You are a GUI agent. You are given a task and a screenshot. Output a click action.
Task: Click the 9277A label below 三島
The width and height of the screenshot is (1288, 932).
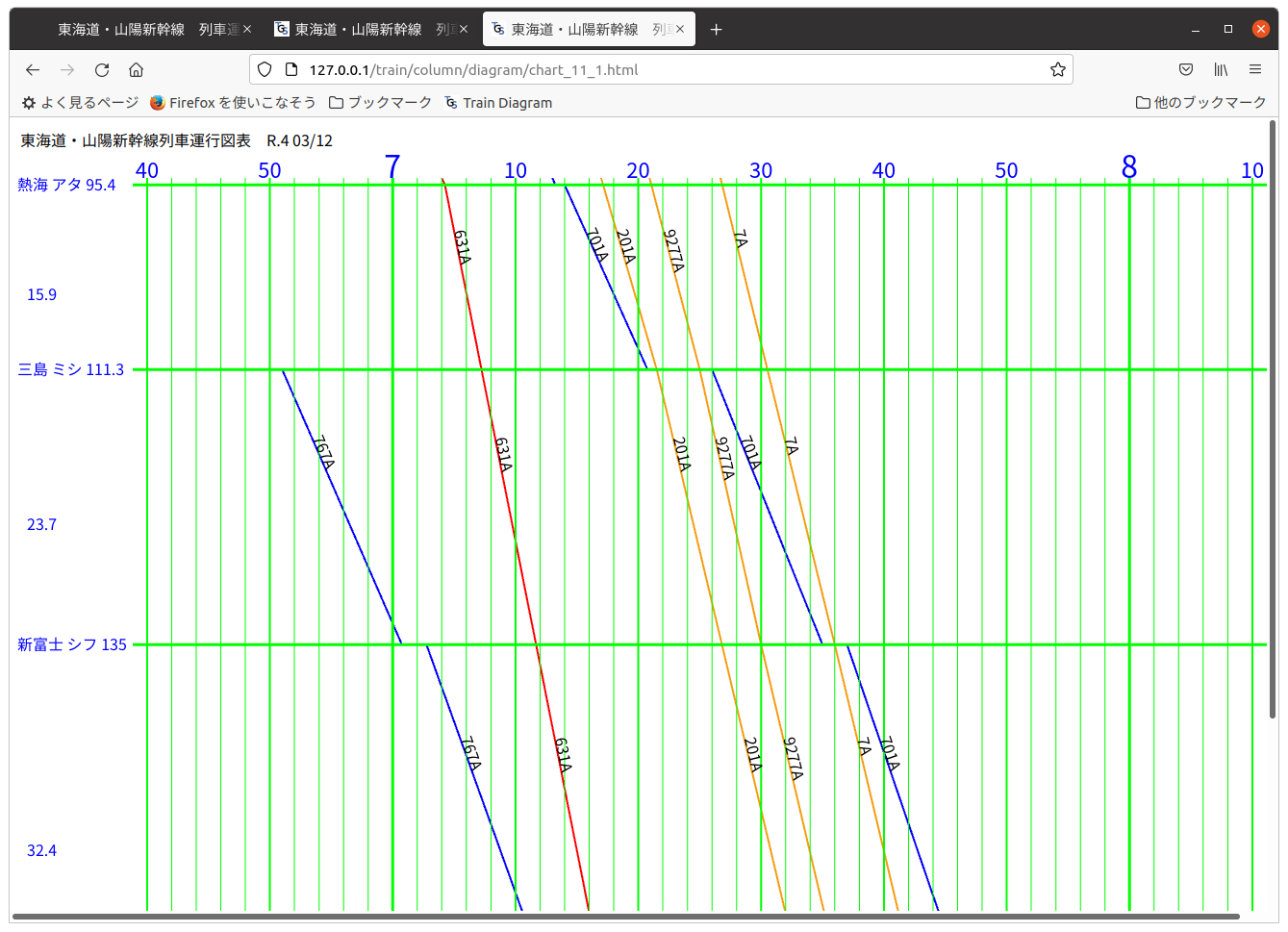(724, 459)
